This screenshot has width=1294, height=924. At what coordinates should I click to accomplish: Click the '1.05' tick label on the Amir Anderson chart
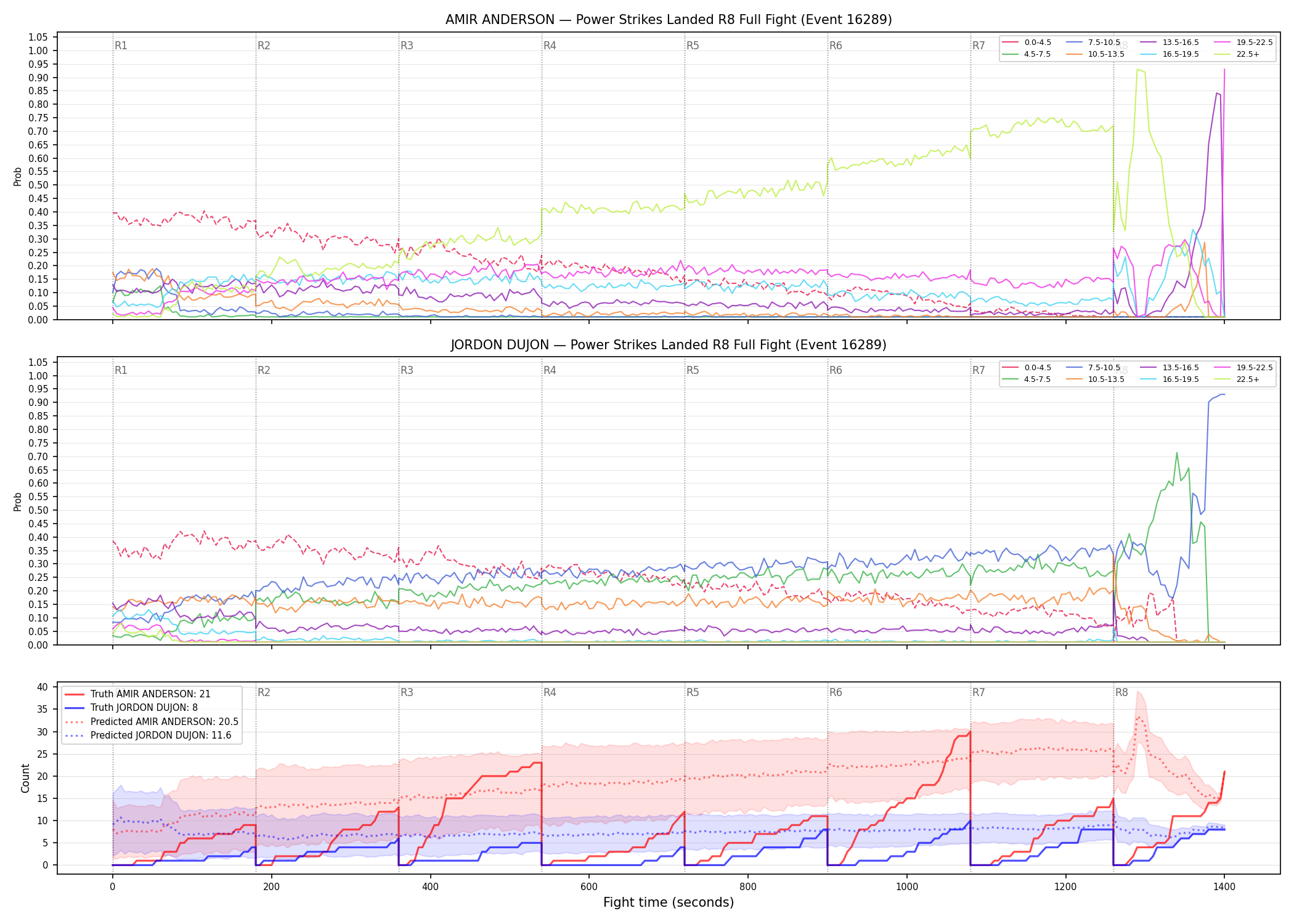pos(38,38)
